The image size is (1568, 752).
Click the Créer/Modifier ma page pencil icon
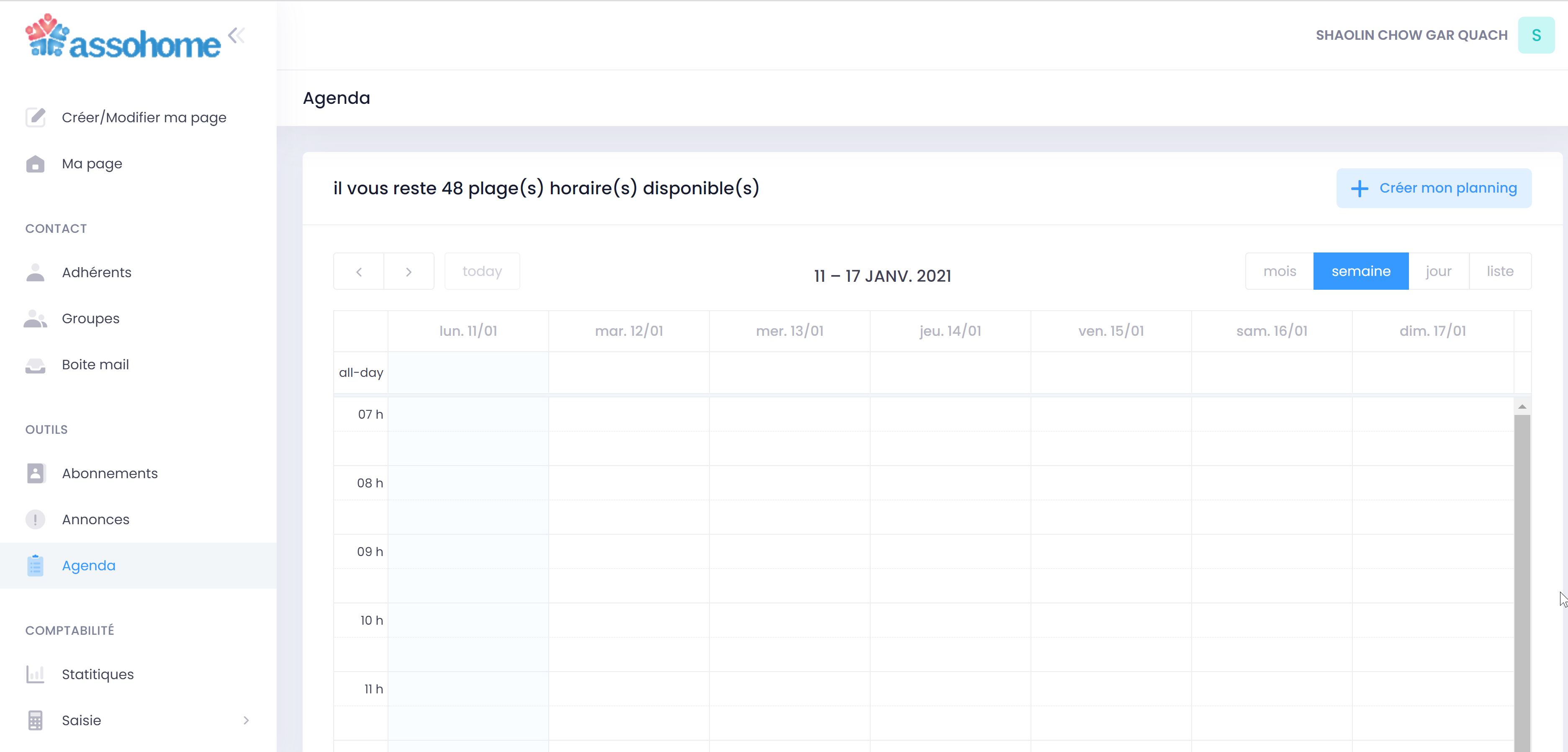click(x=35, y=117)
